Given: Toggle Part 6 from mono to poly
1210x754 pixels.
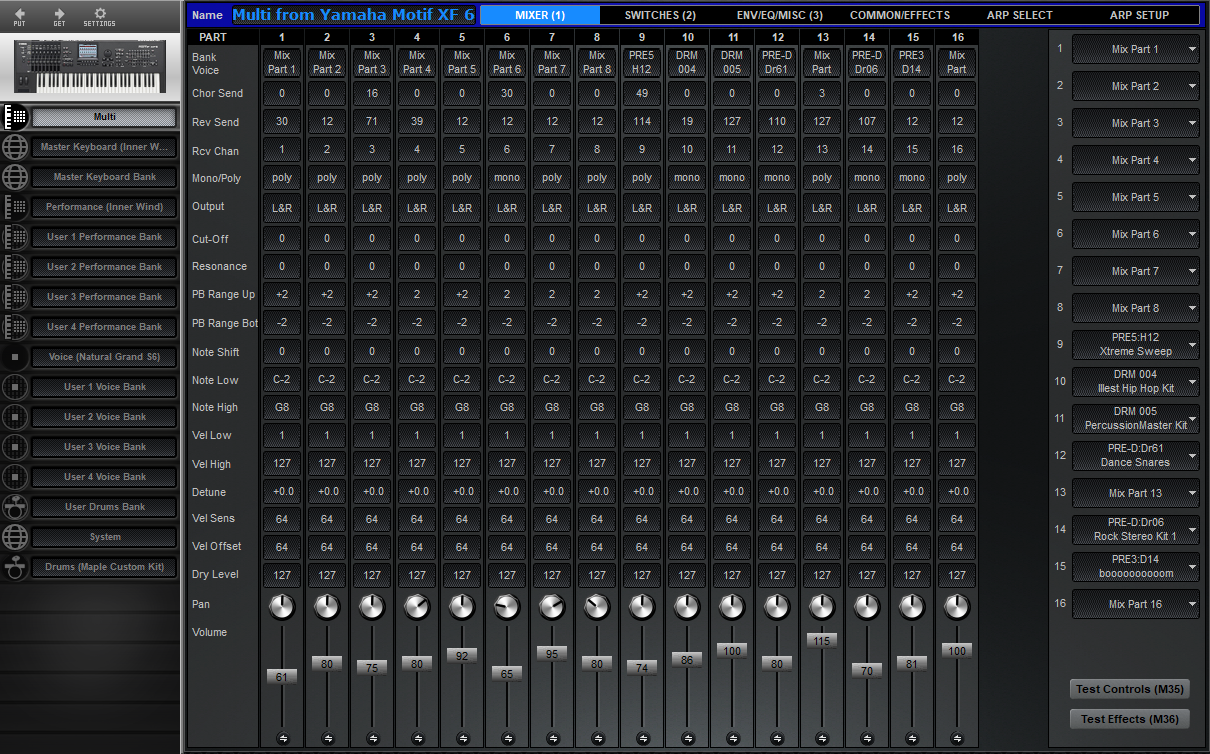Looking at the screenshot, I should (506, 177).
